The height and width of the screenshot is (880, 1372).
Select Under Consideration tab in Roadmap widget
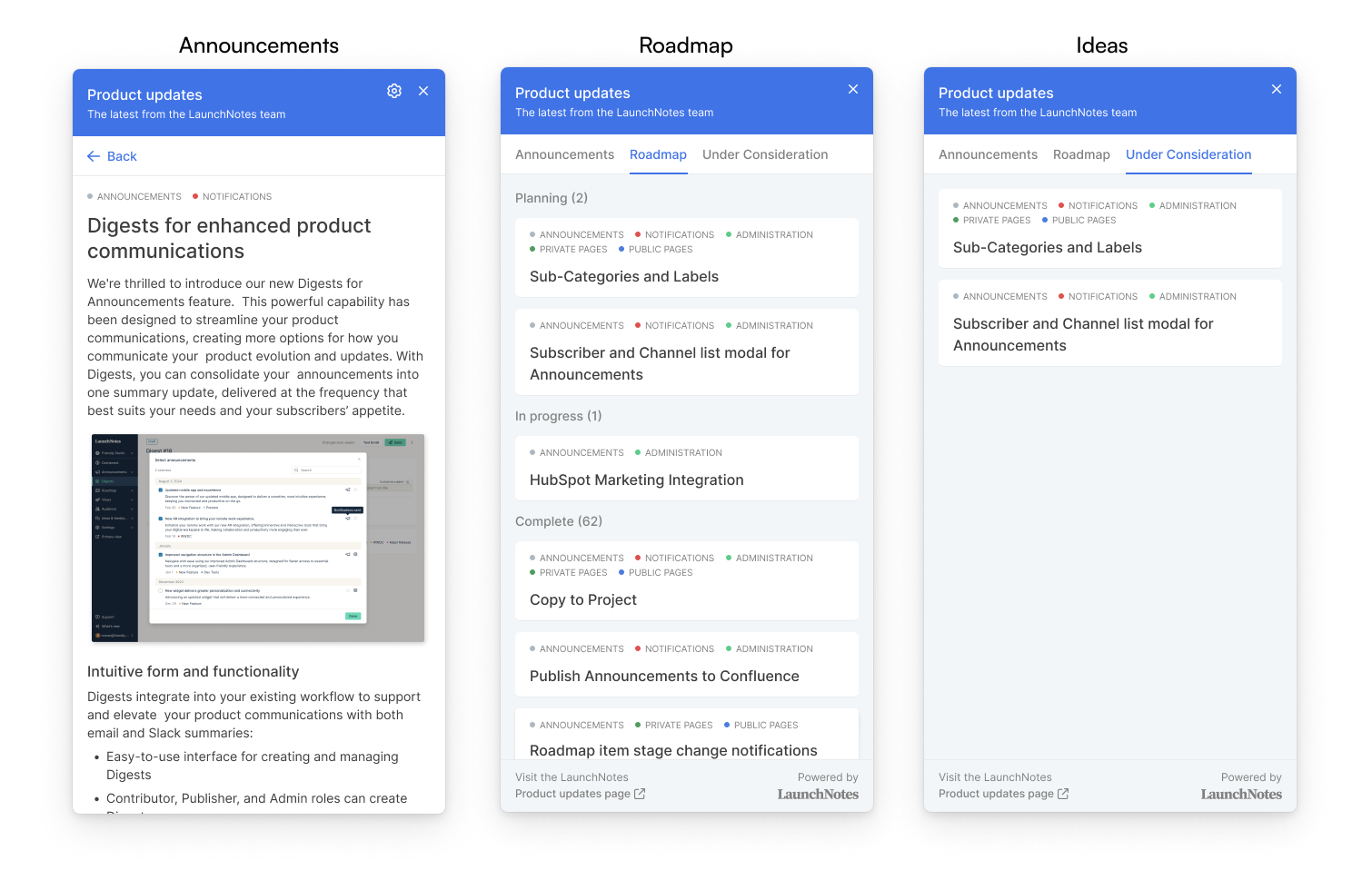click(765, 154)
